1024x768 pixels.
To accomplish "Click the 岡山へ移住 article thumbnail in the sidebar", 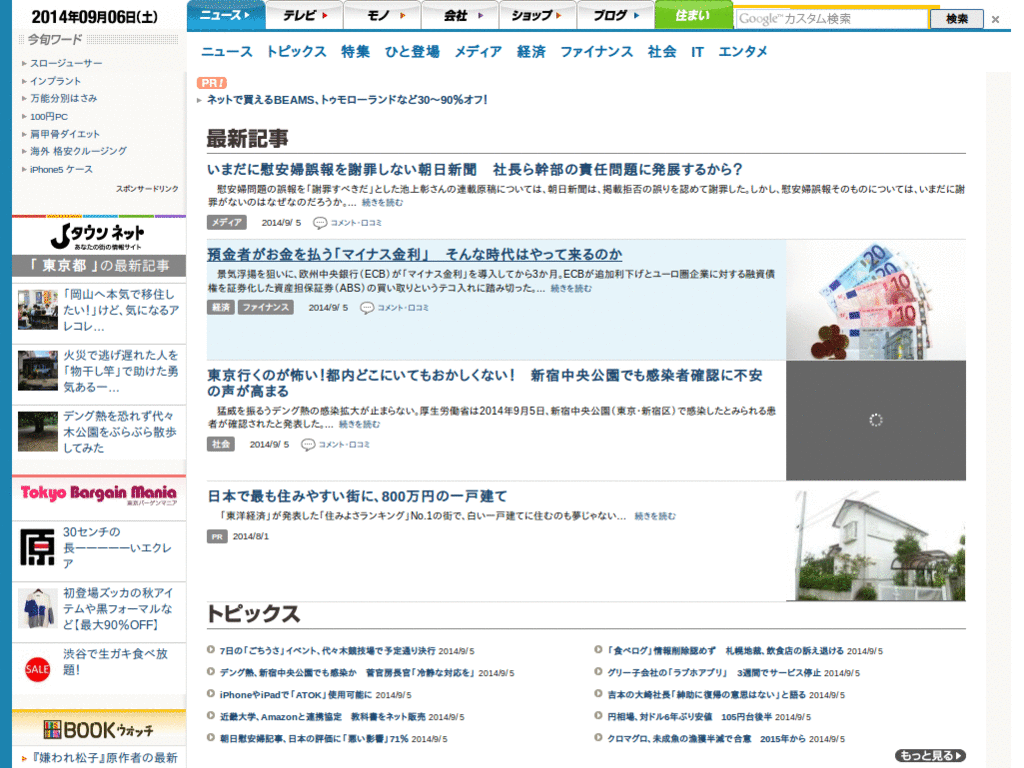I will [x=37, y=310].
